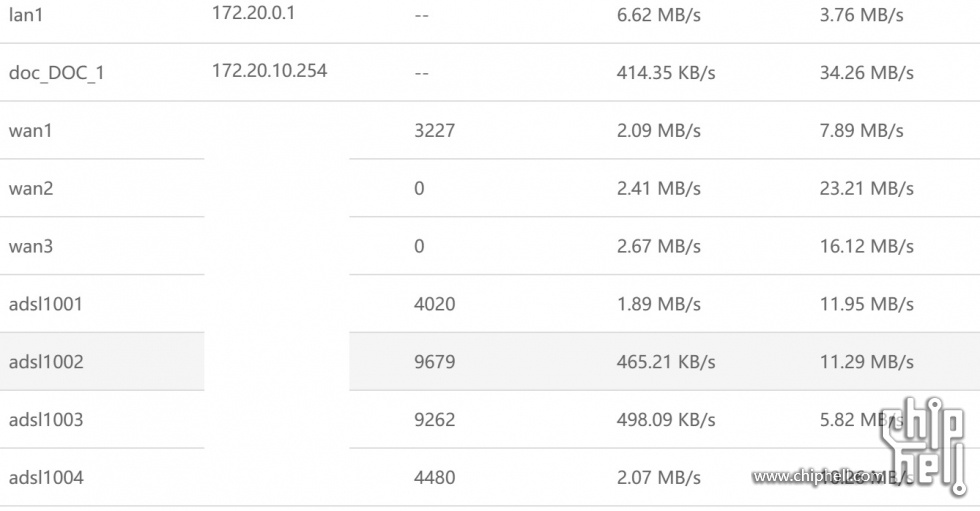Click adsl1003 connection count 9262
The width and height of the screenshot is (980, 511).
click(x=434, y=419)
